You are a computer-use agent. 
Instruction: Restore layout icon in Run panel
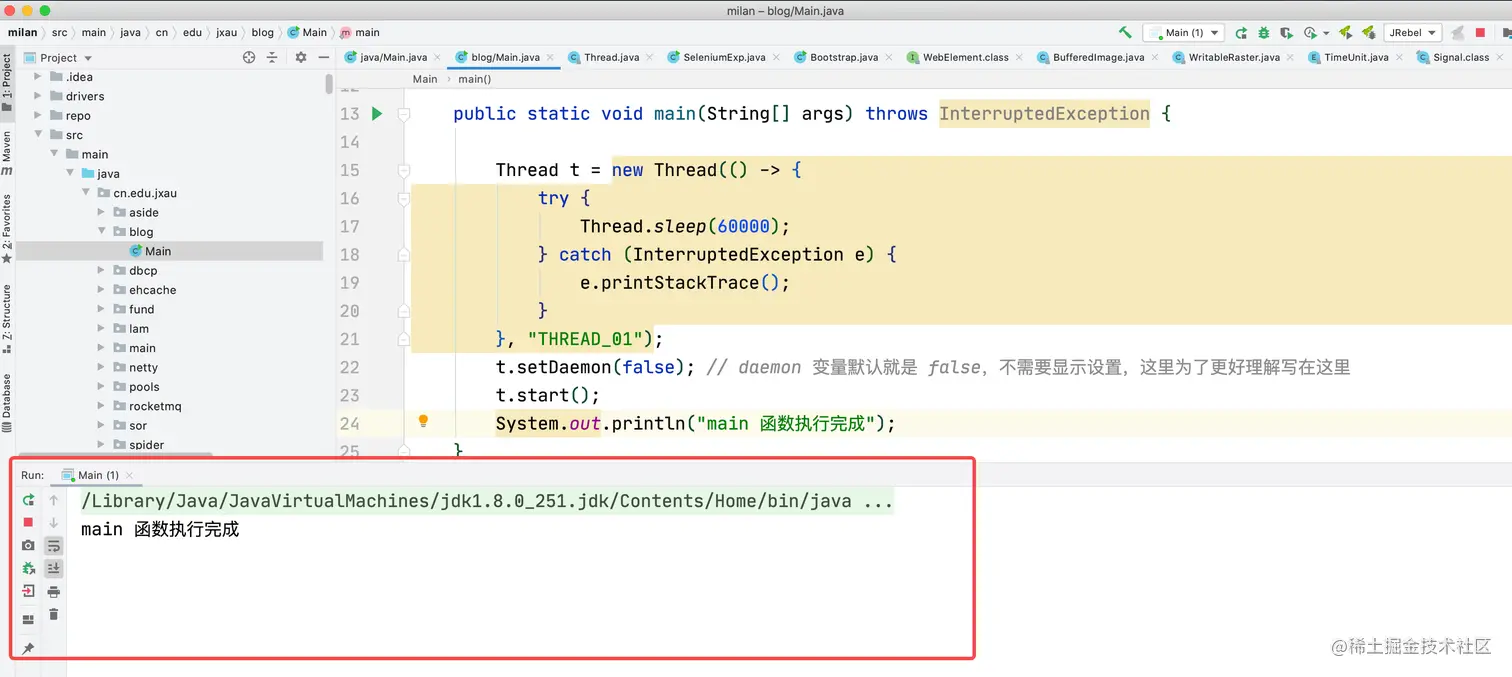(x=28, y=619)
